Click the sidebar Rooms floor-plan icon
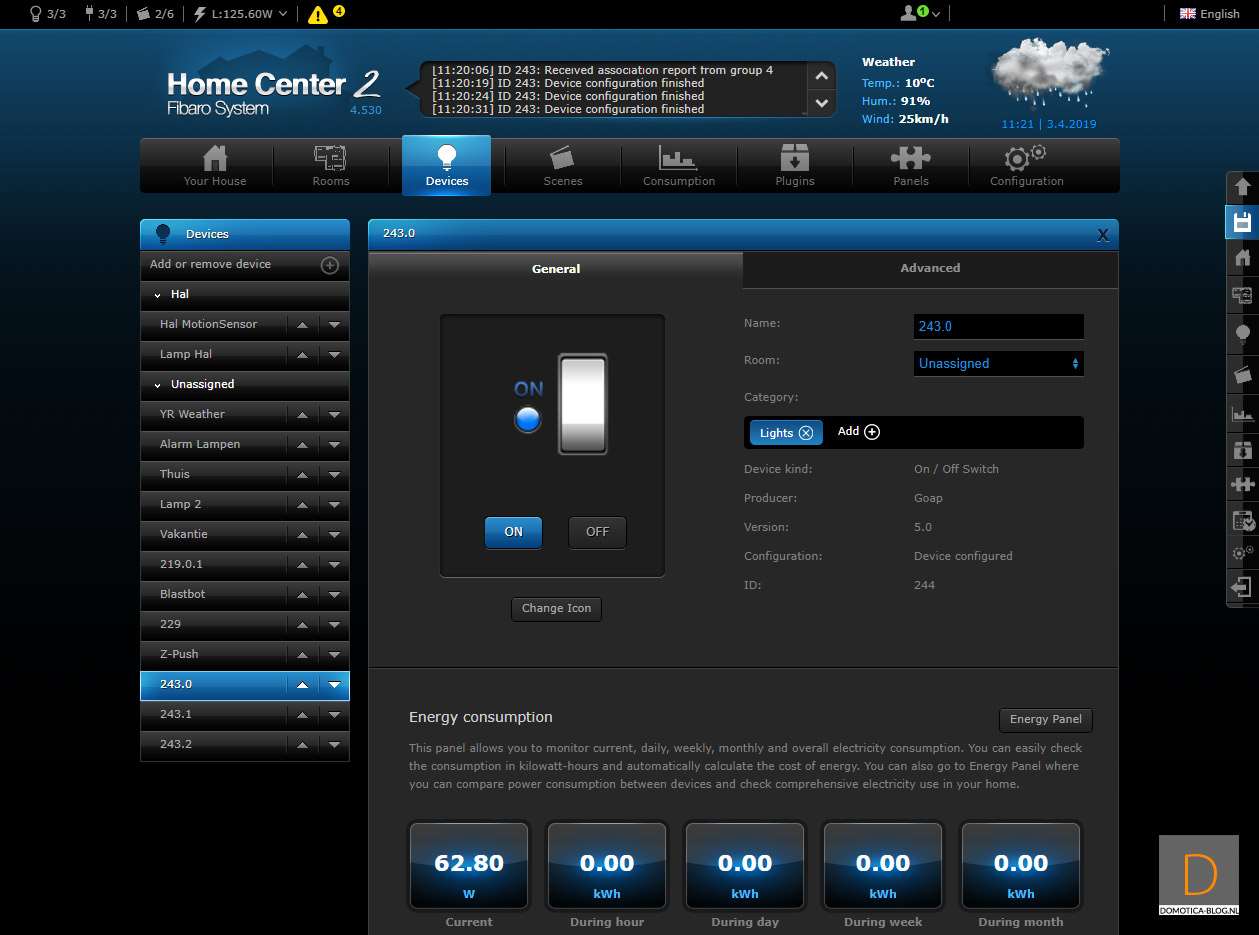1259x935 pixels. pos(1242,296)
